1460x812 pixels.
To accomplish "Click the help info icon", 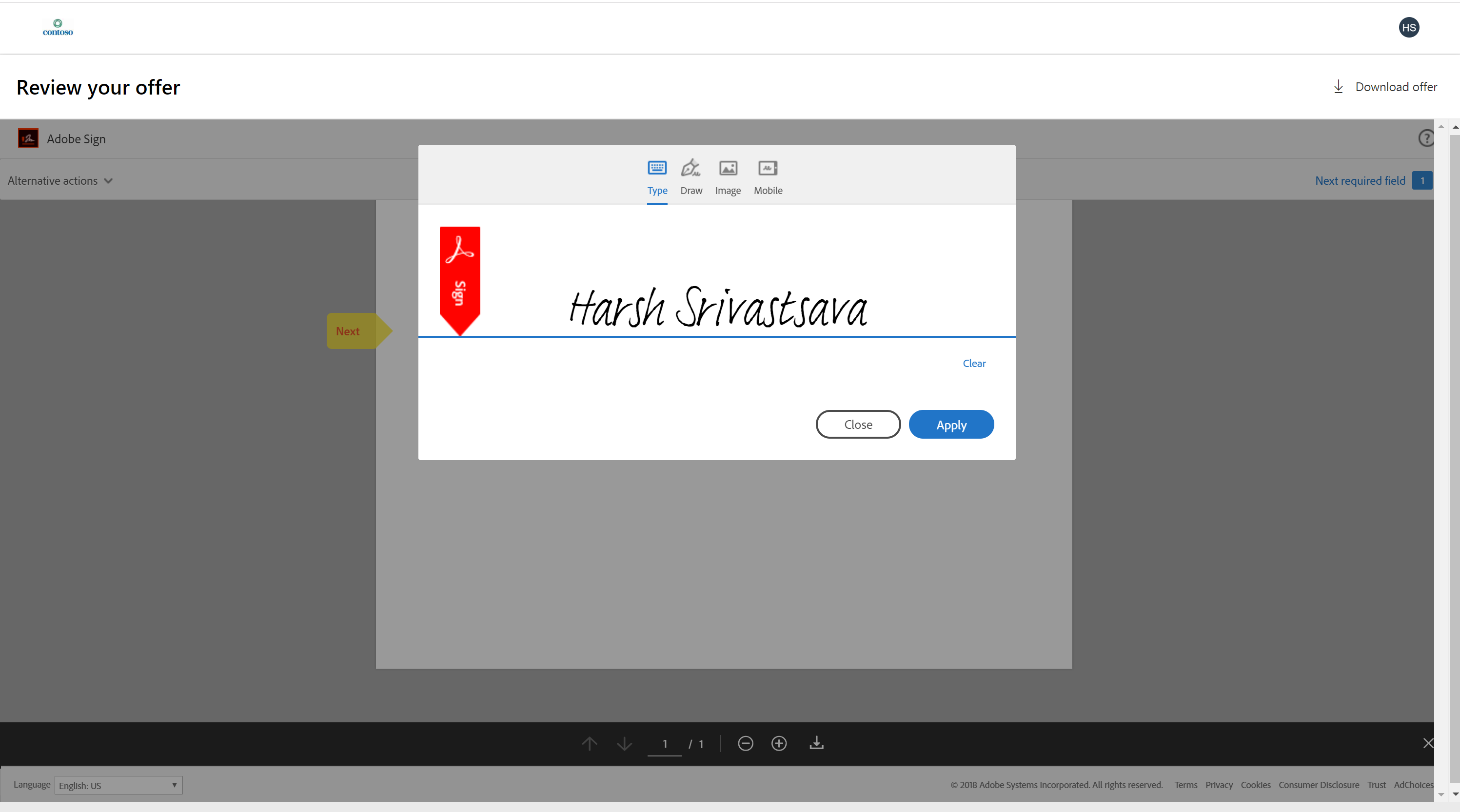I will coord(1426,138).
